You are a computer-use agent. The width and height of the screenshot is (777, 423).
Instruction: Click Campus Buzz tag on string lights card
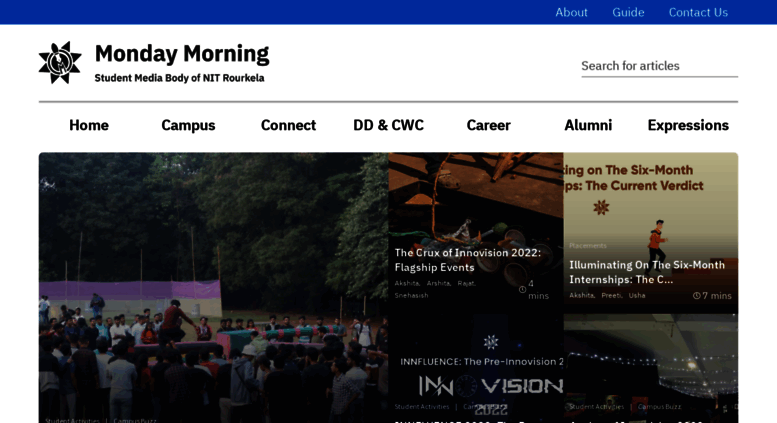click(659, 407)
